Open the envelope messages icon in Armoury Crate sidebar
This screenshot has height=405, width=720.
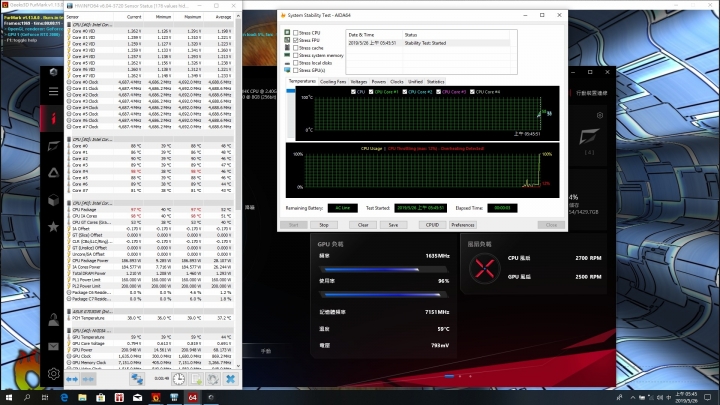(53, 347)
